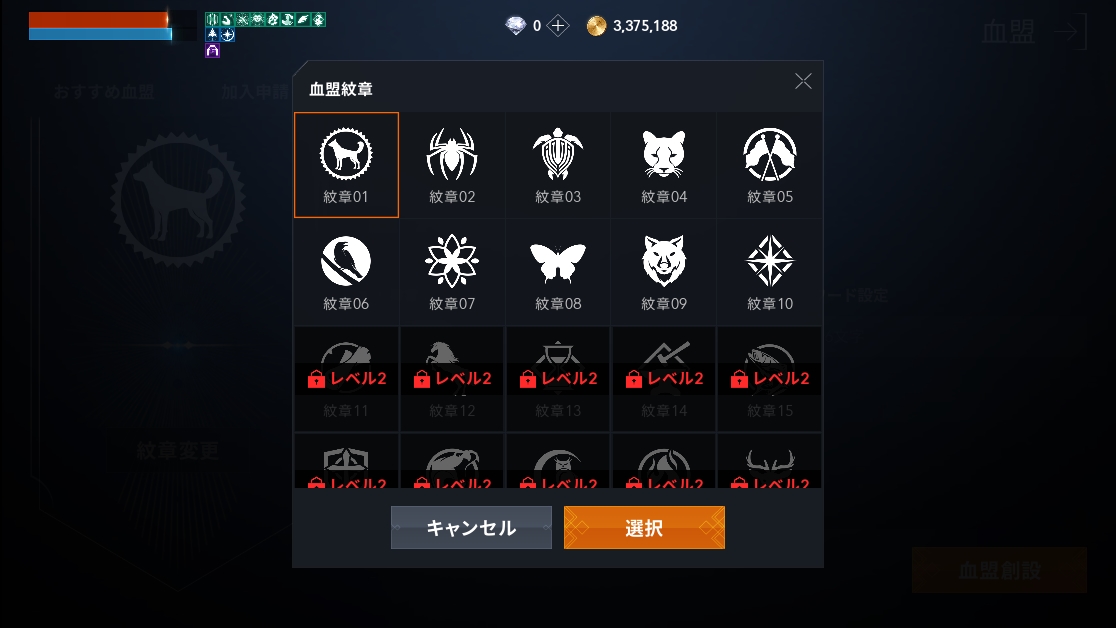Pick the raven emblem 紋章06
Viewport: 1116px width, 628px height.
pos(346,272)
